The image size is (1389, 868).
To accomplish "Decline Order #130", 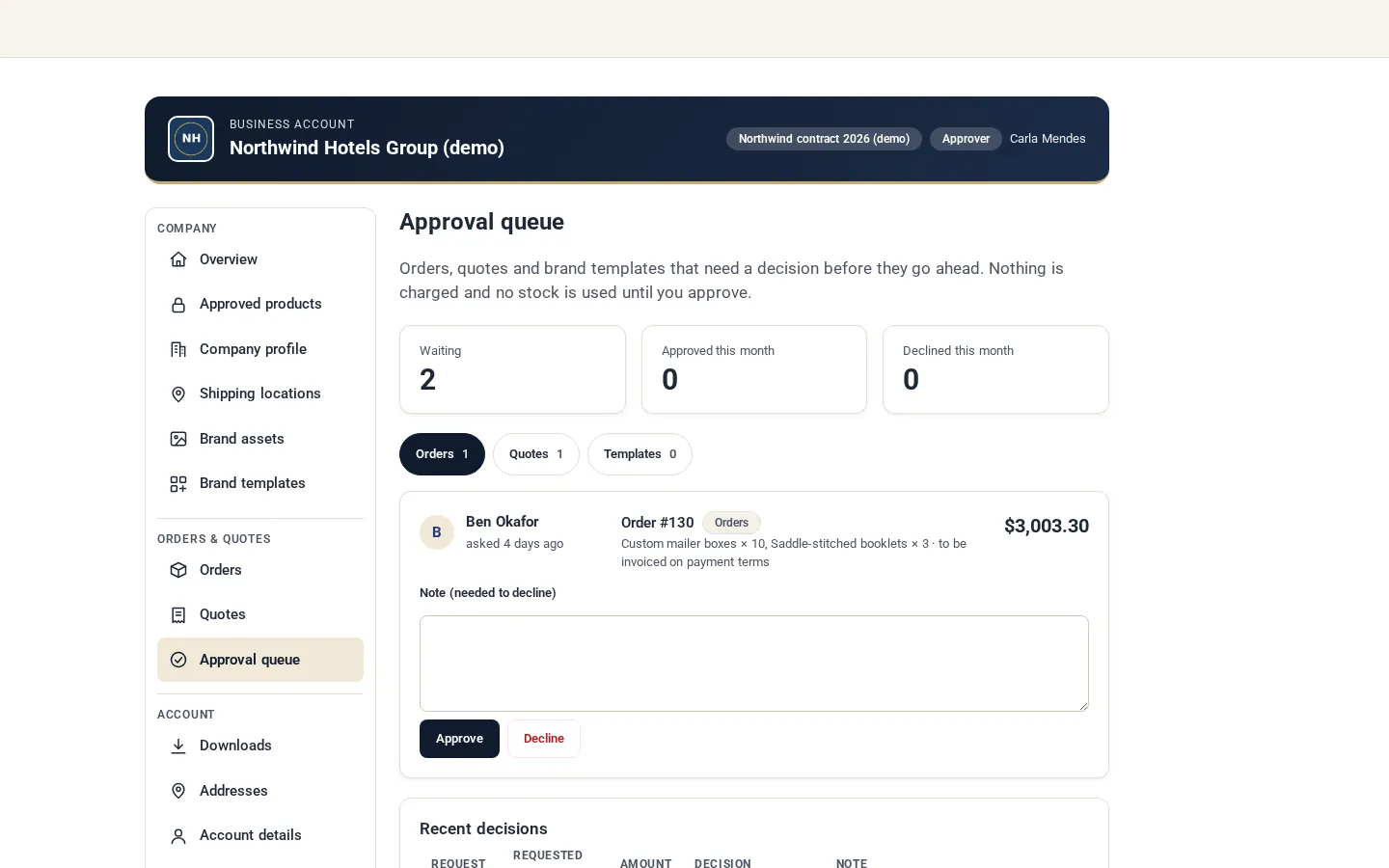I will tap(544, 739).
